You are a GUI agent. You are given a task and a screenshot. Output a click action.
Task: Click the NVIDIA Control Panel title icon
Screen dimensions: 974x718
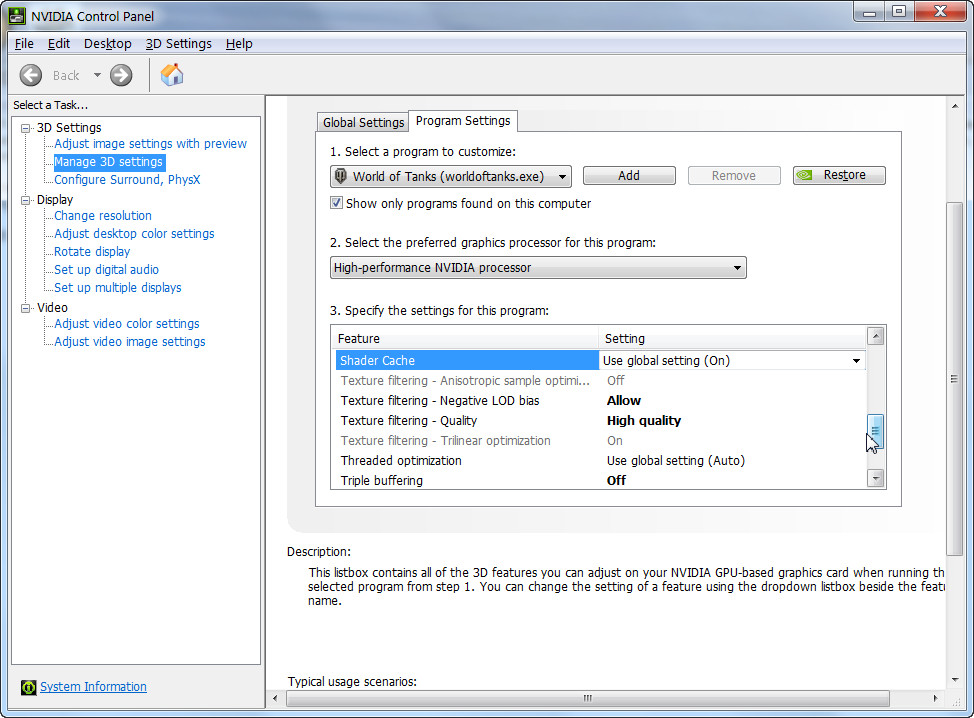(17, 16)
